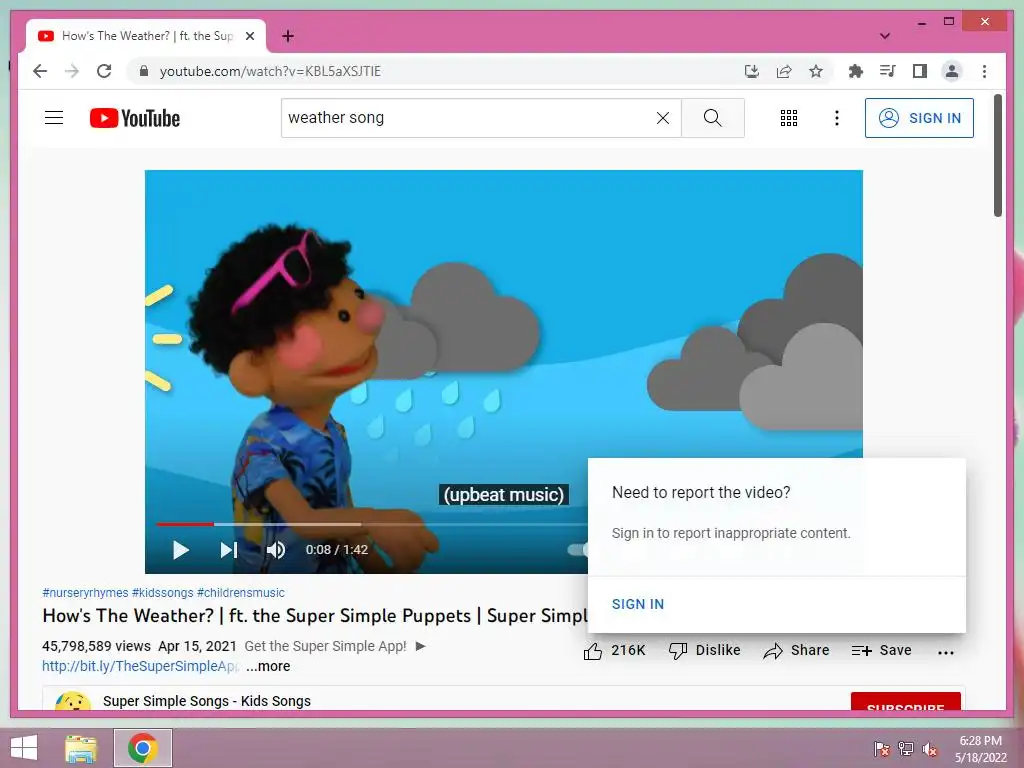This screenshot has height=768, width=1024.
Task: Open the Windows Start button
Action: click(24, 748)
